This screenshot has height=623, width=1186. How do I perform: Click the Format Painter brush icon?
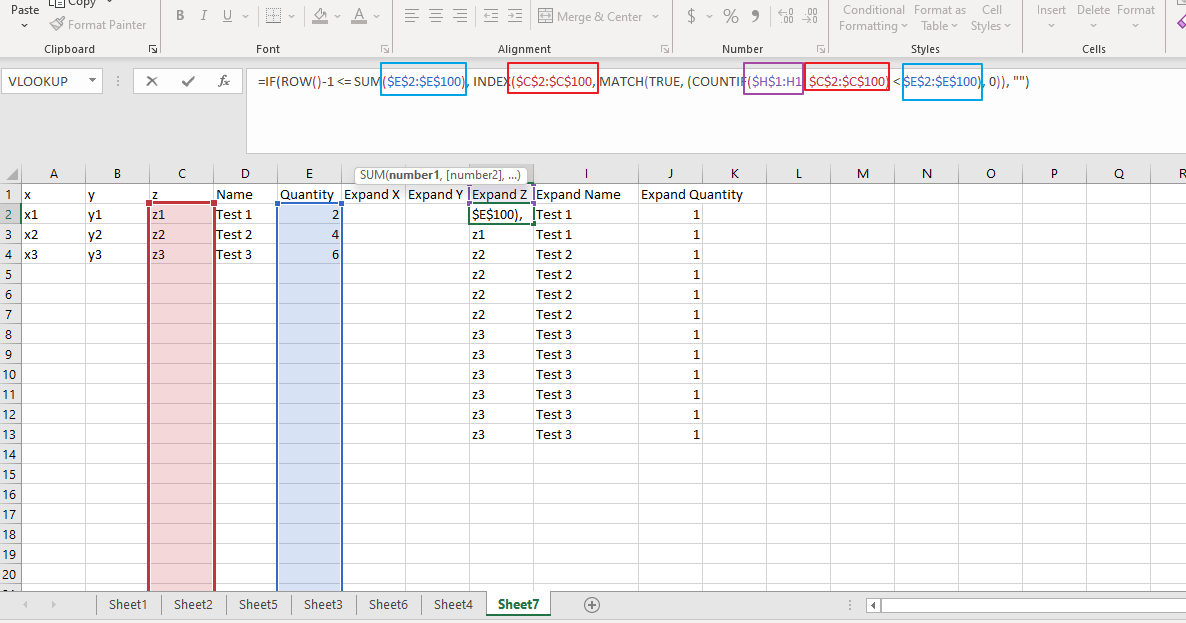pyautogui.click(x=57, y=24)
